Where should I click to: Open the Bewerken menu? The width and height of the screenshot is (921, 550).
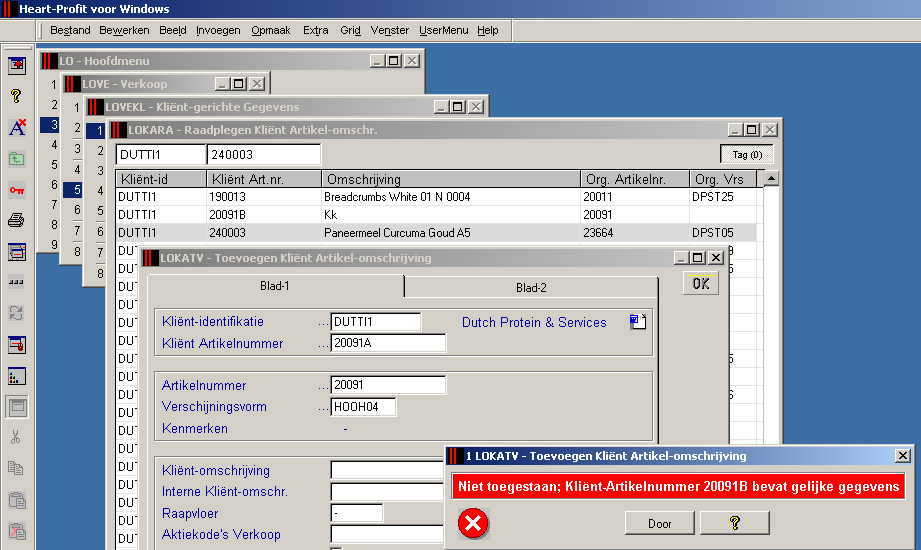(x=124, y=30)
